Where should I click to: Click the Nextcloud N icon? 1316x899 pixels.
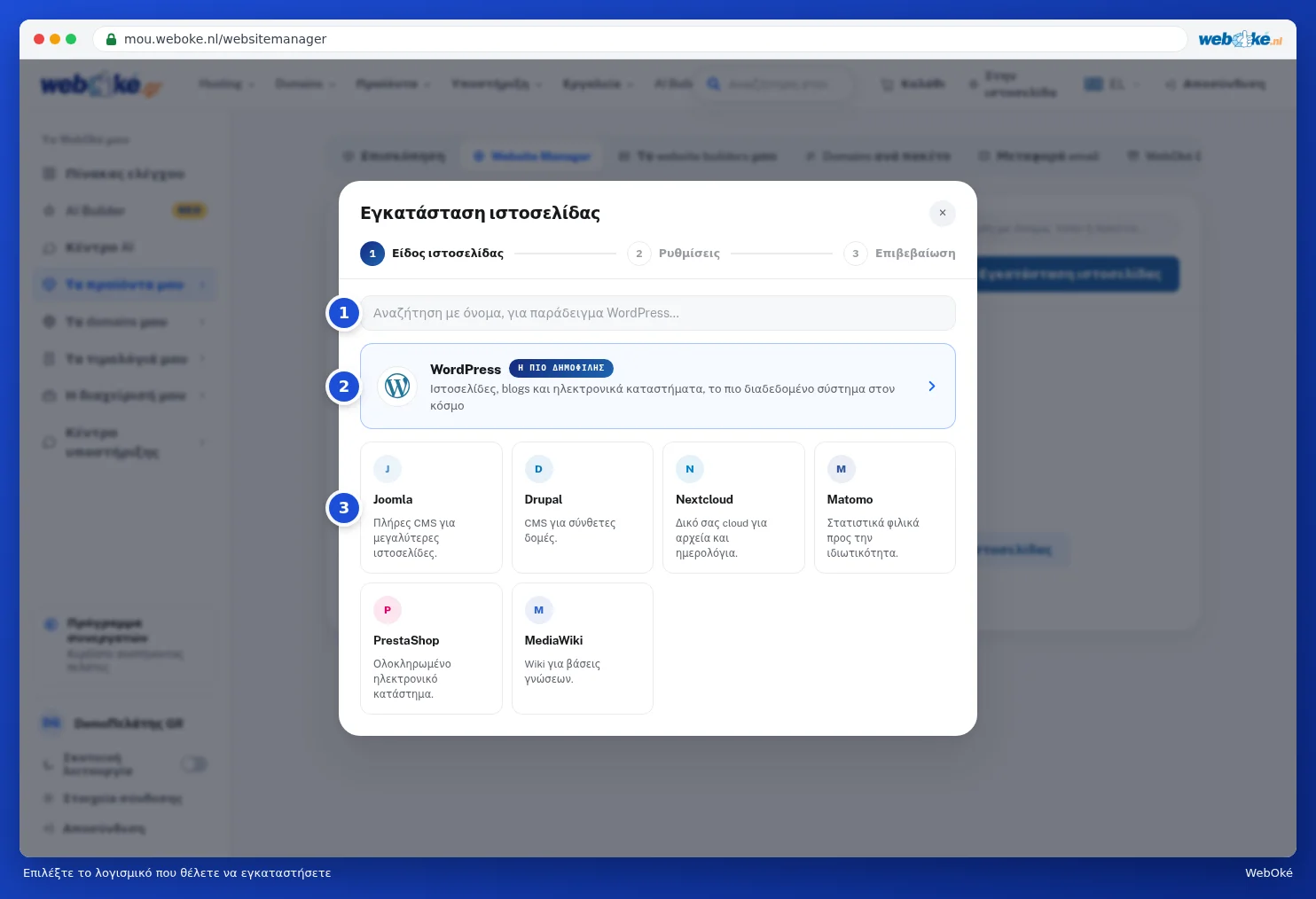point(690,469)
